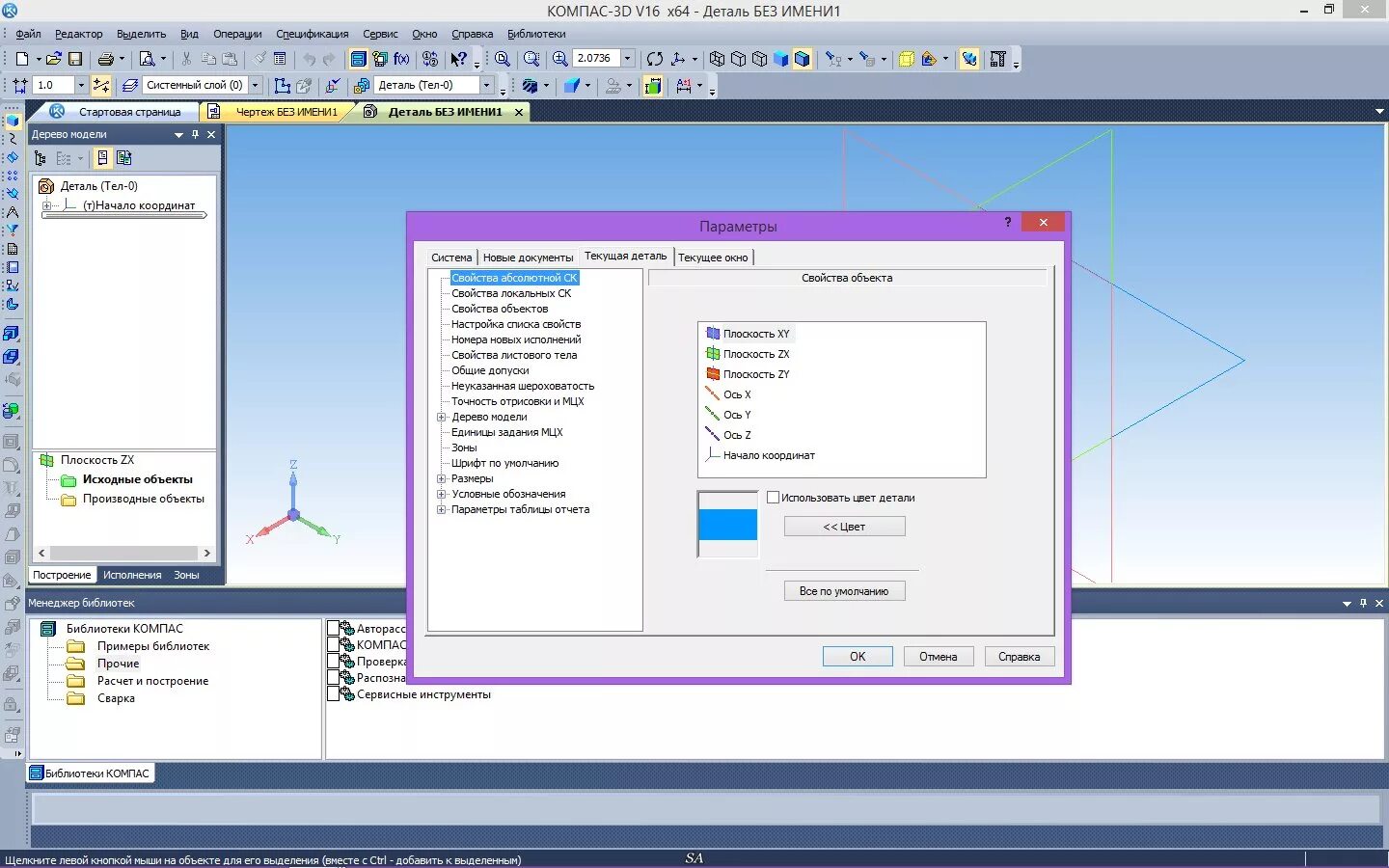Open the Операции menu
The height and width of the screenshot is (868, 1389).
(237, 34)
